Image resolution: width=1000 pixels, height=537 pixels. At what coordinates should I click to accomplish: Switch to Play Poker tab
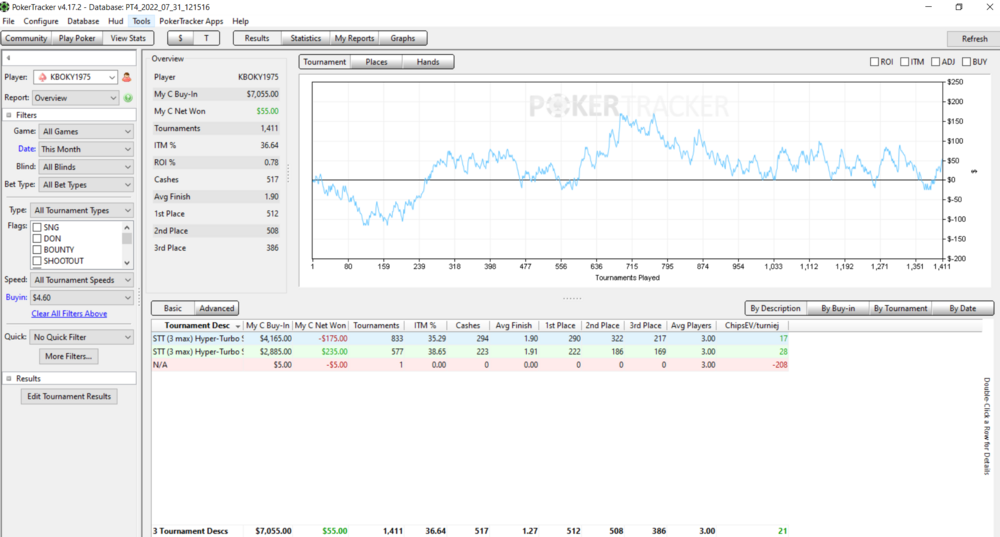(x=77, y=38)
